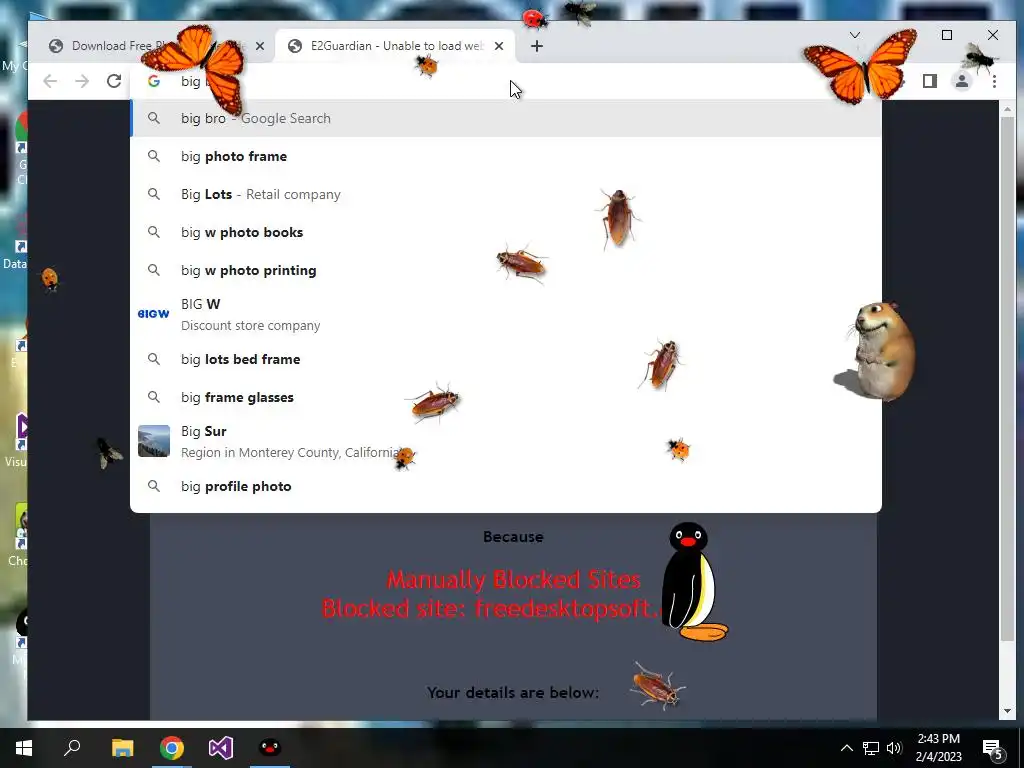Choose 'big lots bed frame' suggestion

[506, 359]
